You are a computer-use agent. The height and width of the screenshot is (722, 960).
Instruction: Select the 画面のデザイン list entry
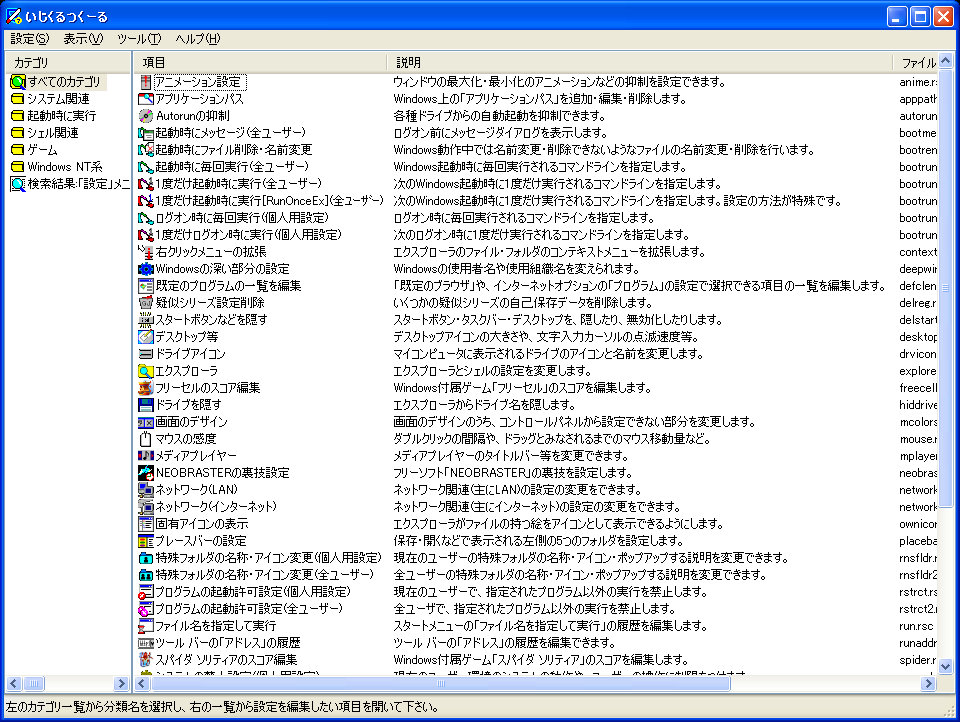pos(191,421)
